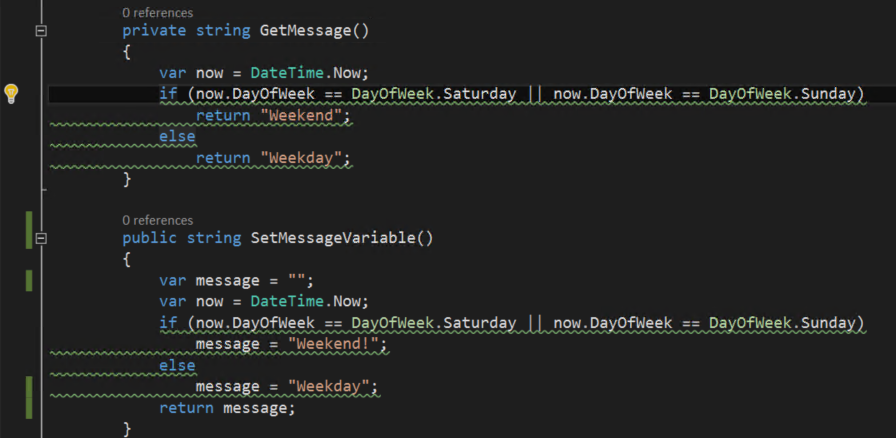Screen dimensions: 896x438
Task: Open the references link above SetMessageVariable
Action: coord(157,219)
